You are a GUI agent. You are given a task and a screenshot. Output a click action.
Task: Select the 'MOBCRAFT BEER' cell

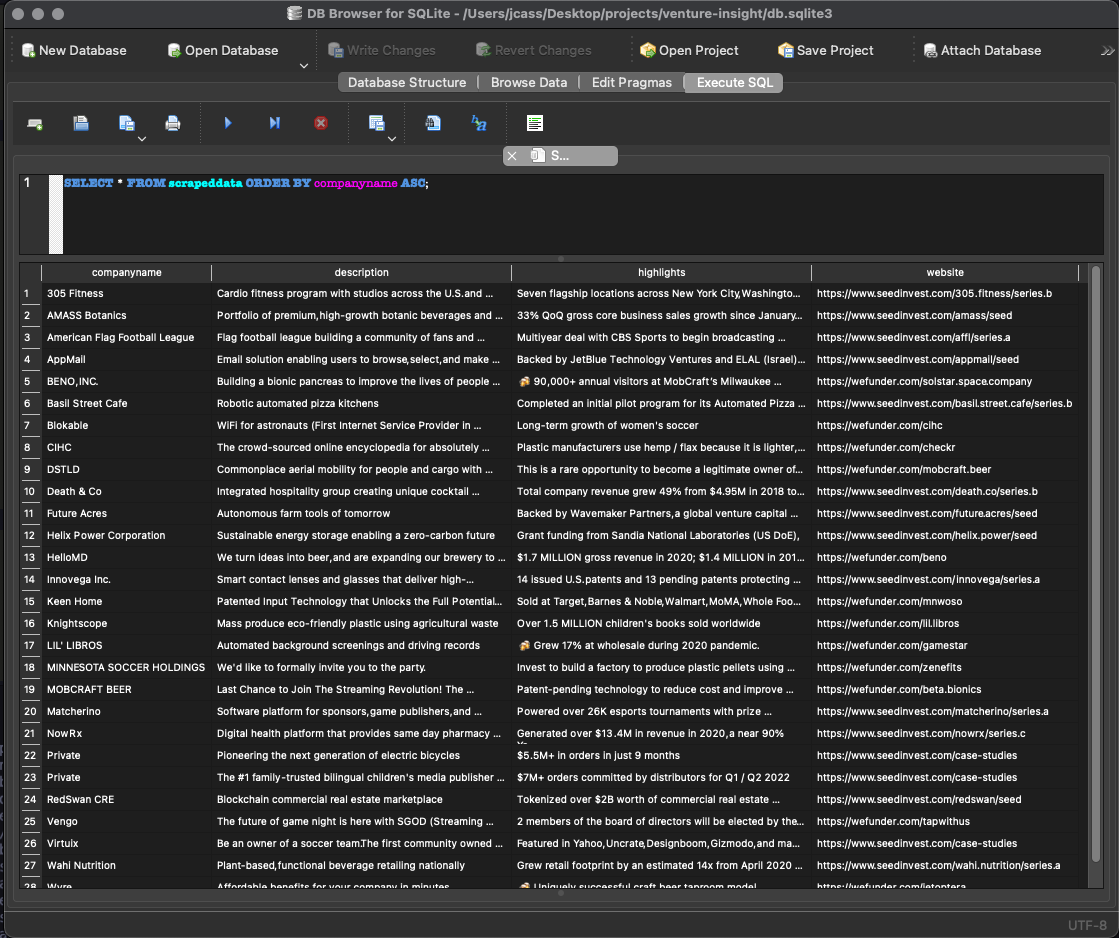[126, 690]
